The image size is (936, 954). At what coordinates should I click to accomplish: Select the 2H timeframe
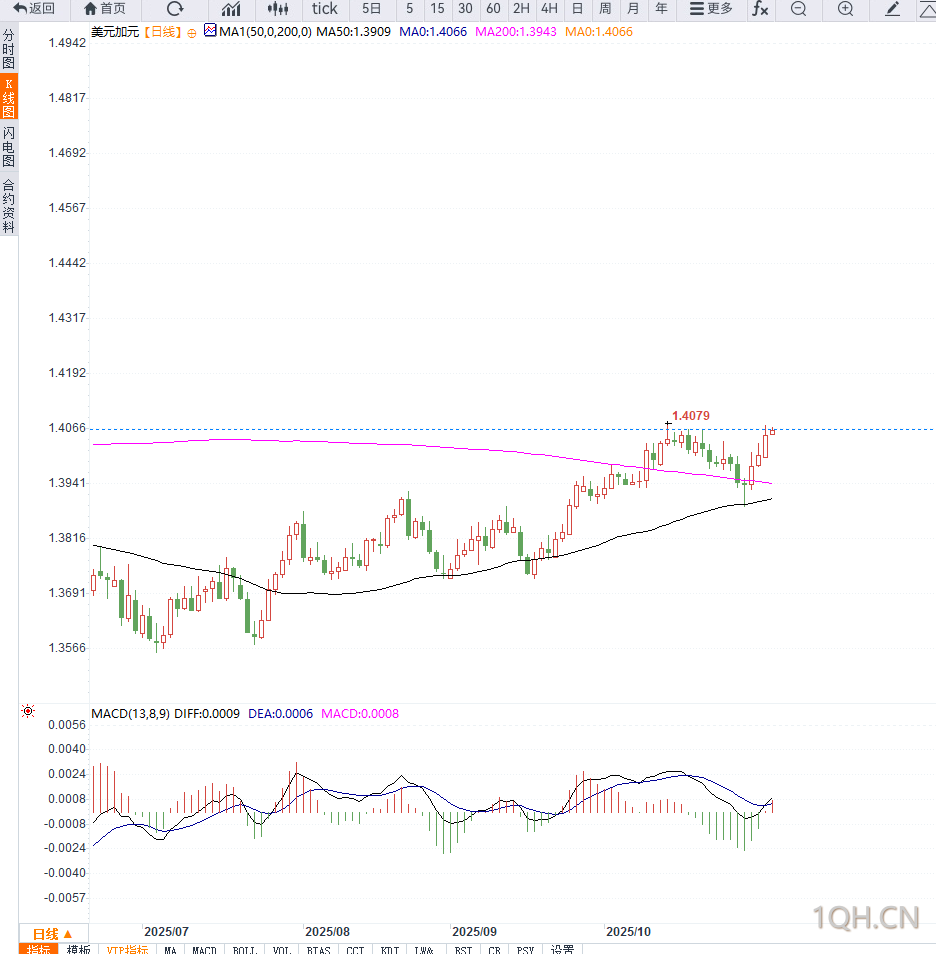pyautogui.click(x=521, y=9)
